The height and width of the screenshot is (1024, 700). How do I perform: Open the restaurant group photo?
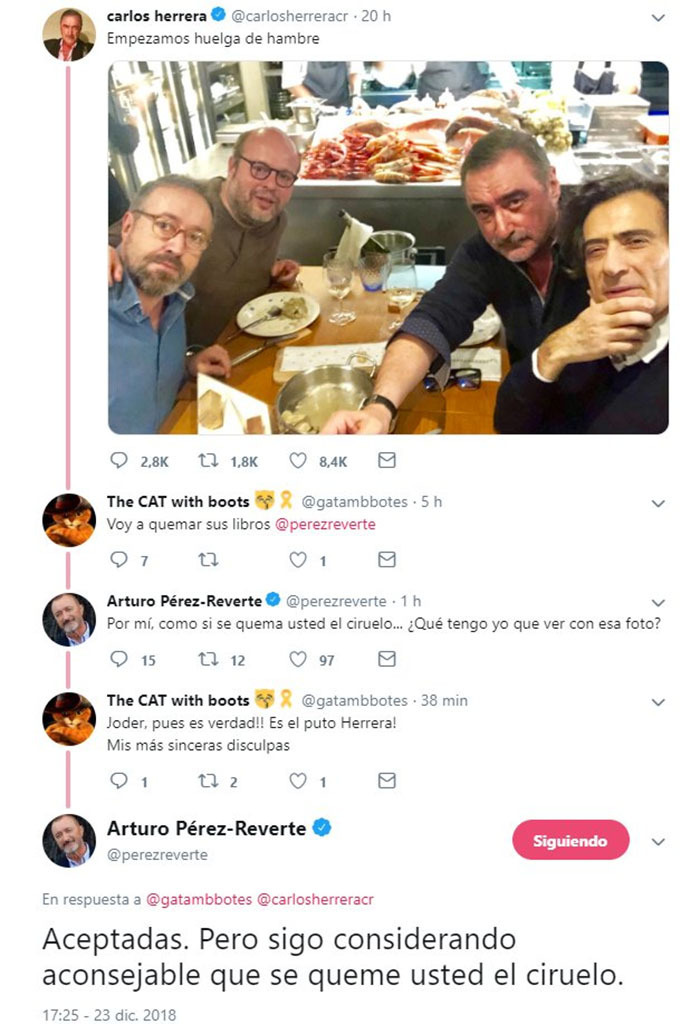pyautogui.click(x=388, y=247)
